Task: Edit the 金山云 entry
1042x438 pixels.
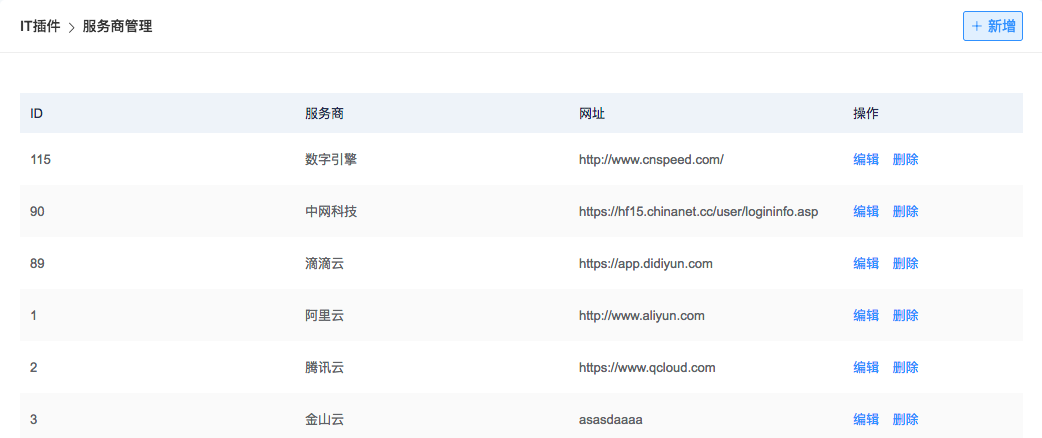Action: tap(866, 419)
